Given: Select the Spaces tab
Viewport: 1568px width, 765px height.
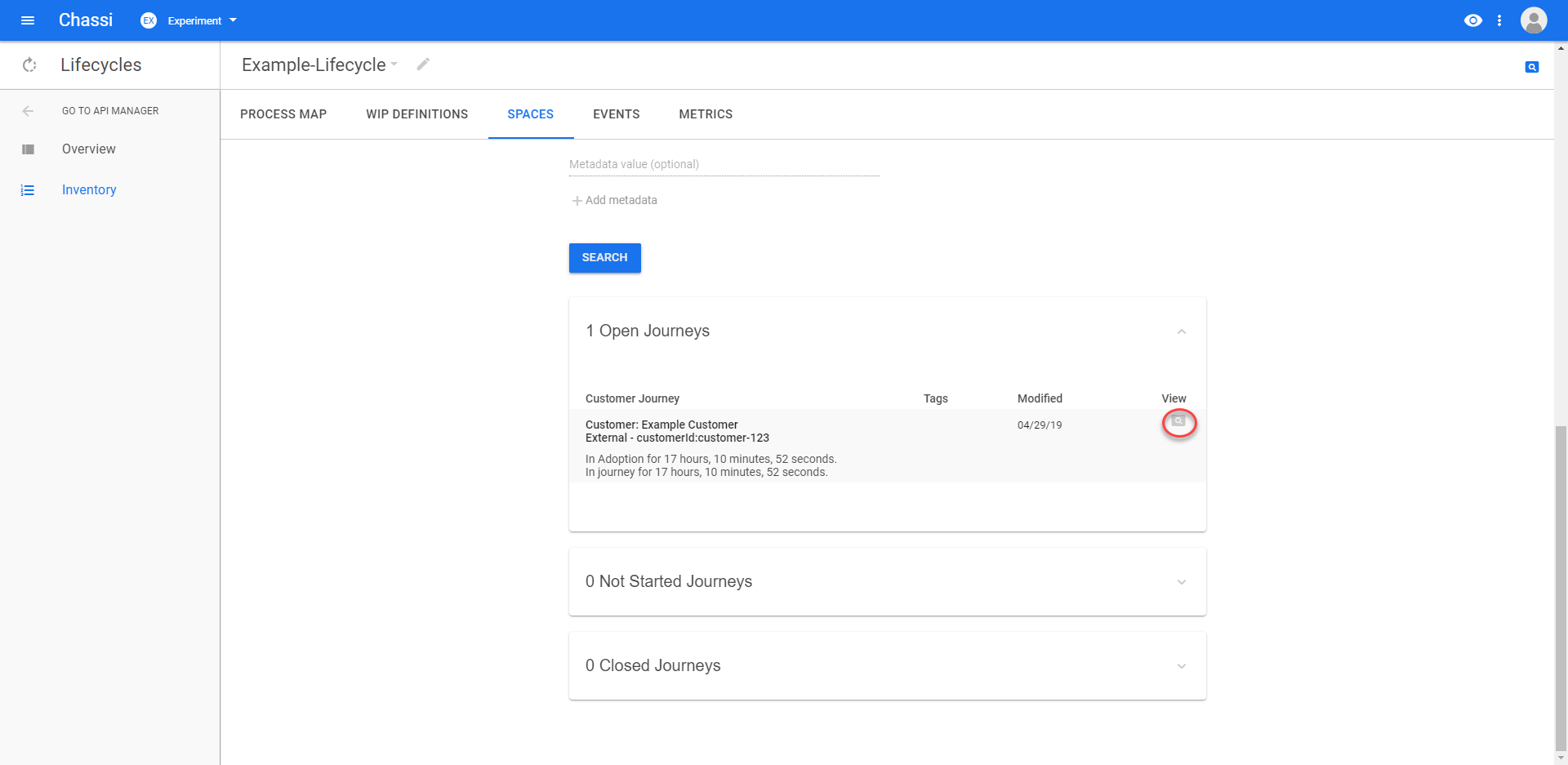Looking at the screenshot, I should [x=531, y=114].
